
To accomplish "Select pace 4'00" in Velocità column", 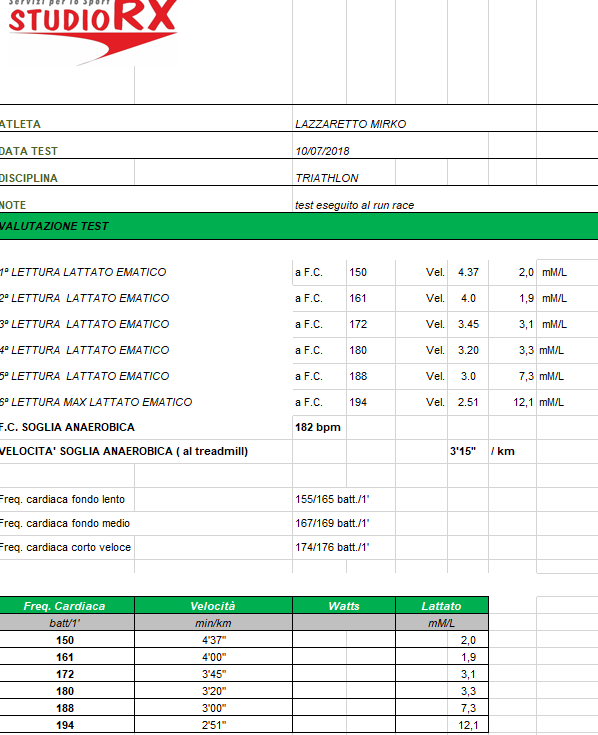I will (x=214, y=657).
